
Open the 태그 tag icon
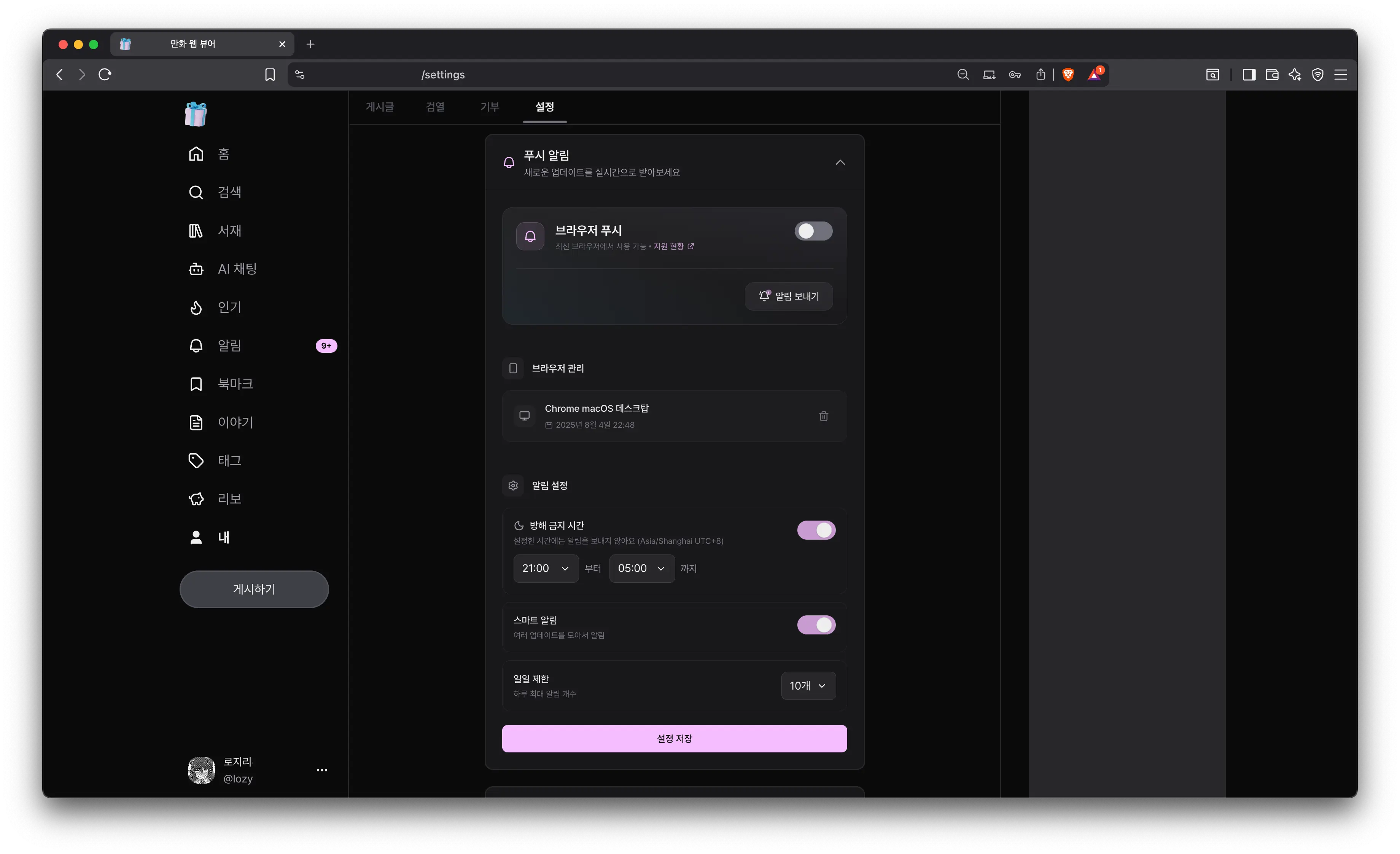196,460
